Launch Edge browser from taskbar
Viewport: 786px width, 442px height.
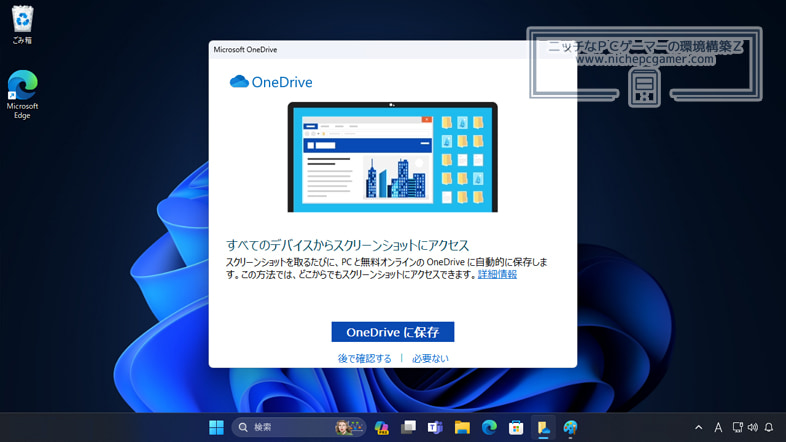pyautogui.click(x=489, y=427)
